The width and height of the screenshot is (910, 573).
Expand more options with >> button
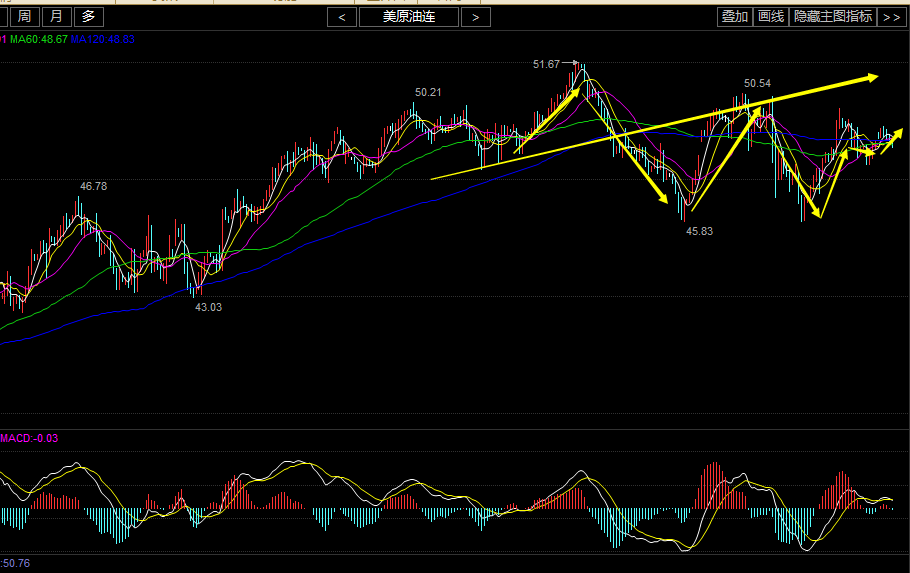click(891, 17)
